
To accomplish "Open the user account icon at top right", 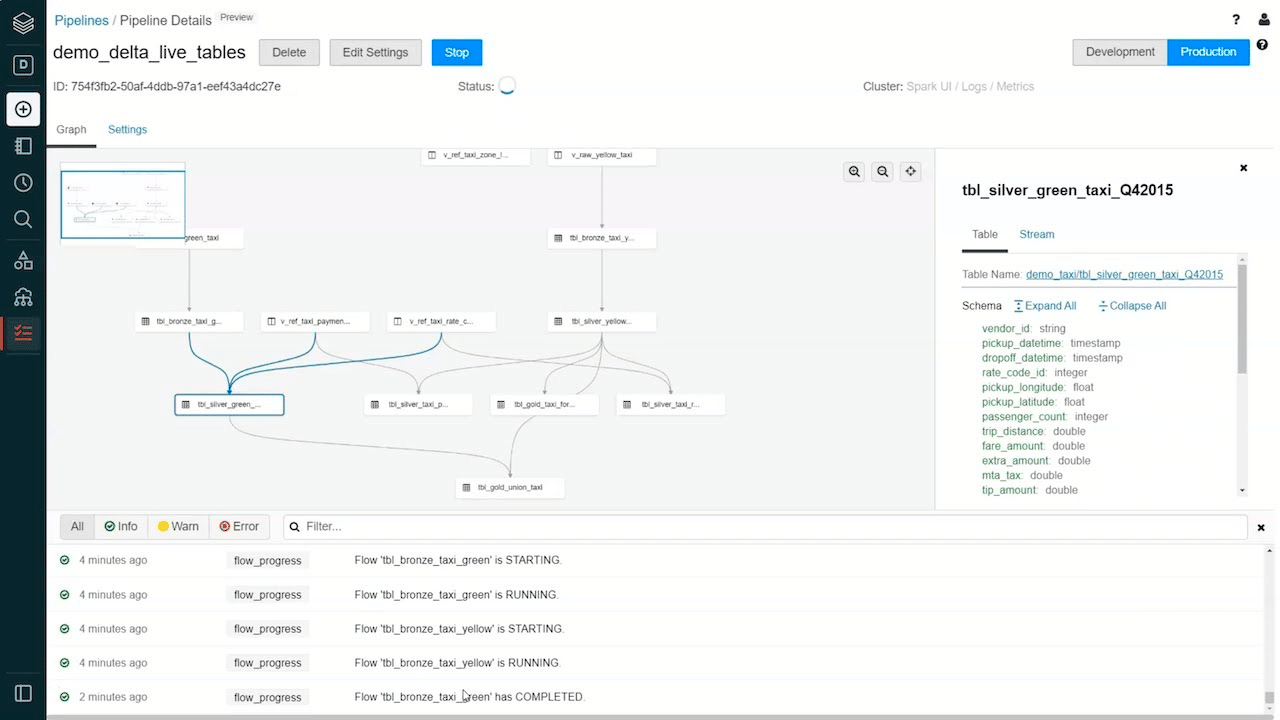I will coord(1264,19).
